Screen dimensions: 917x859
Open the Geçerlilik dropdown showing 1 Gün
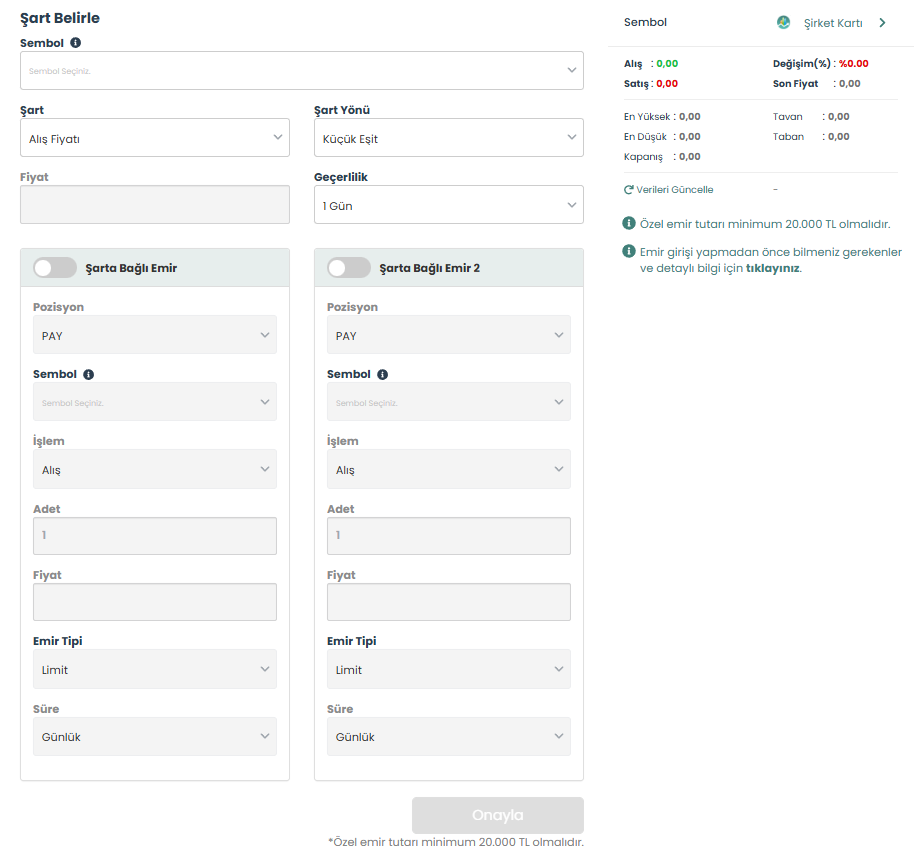click(x=448, y=205)
